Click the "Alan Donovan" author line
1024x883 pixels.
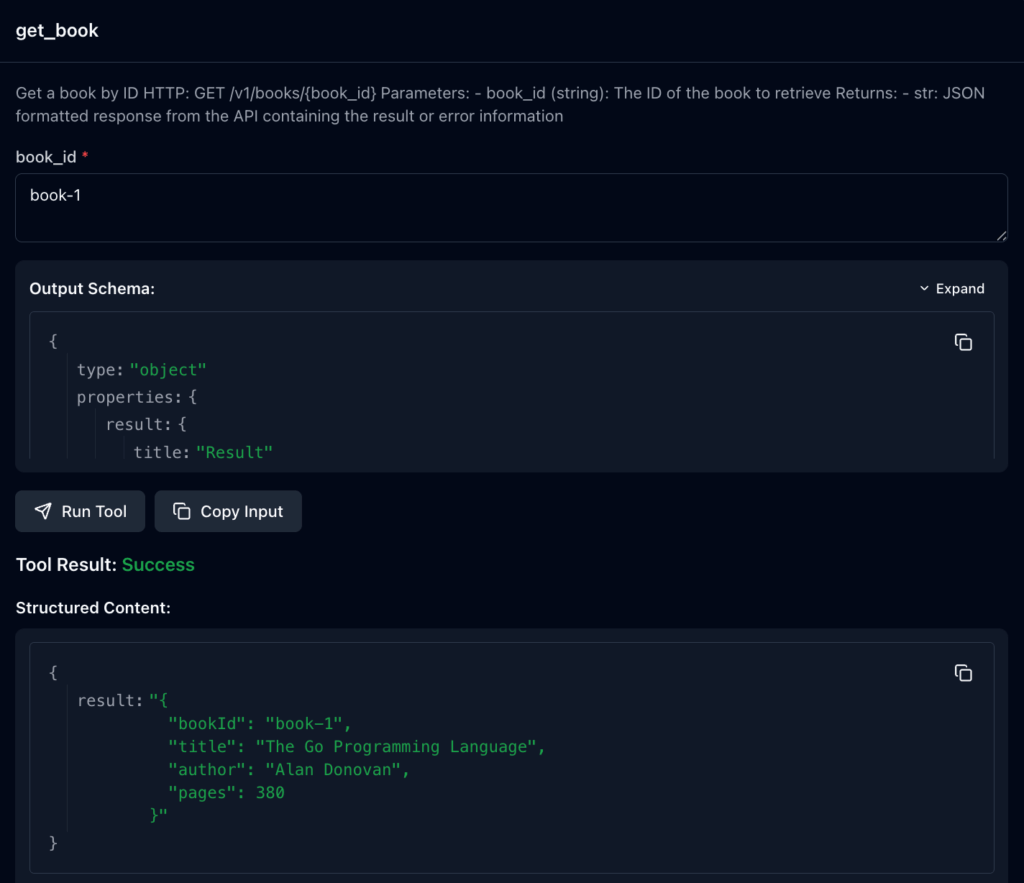[289, 770]
